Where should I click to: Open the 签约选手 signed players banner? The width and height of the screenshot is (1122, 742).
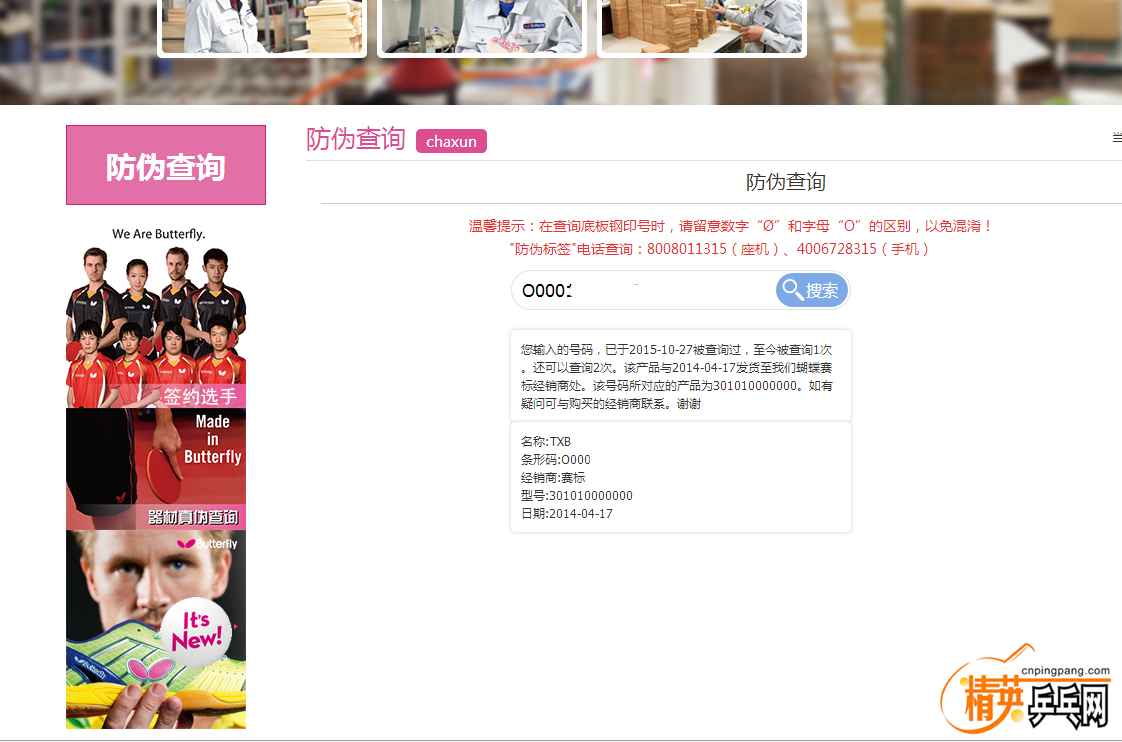pyautogui.click(x=199, y=396)
